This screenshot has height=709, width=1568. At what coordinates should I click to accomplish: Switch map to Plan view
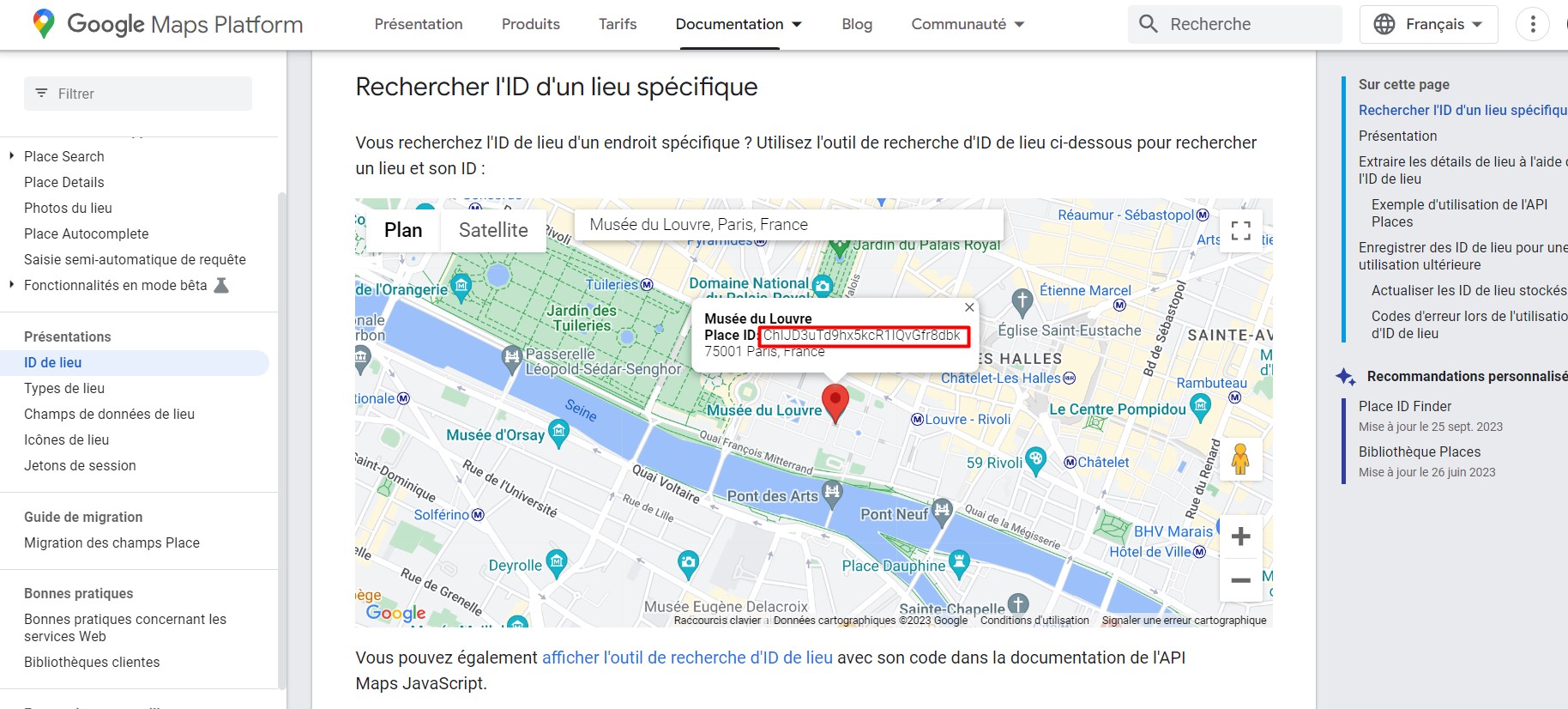pyautogui.click(x=403, y=230)
